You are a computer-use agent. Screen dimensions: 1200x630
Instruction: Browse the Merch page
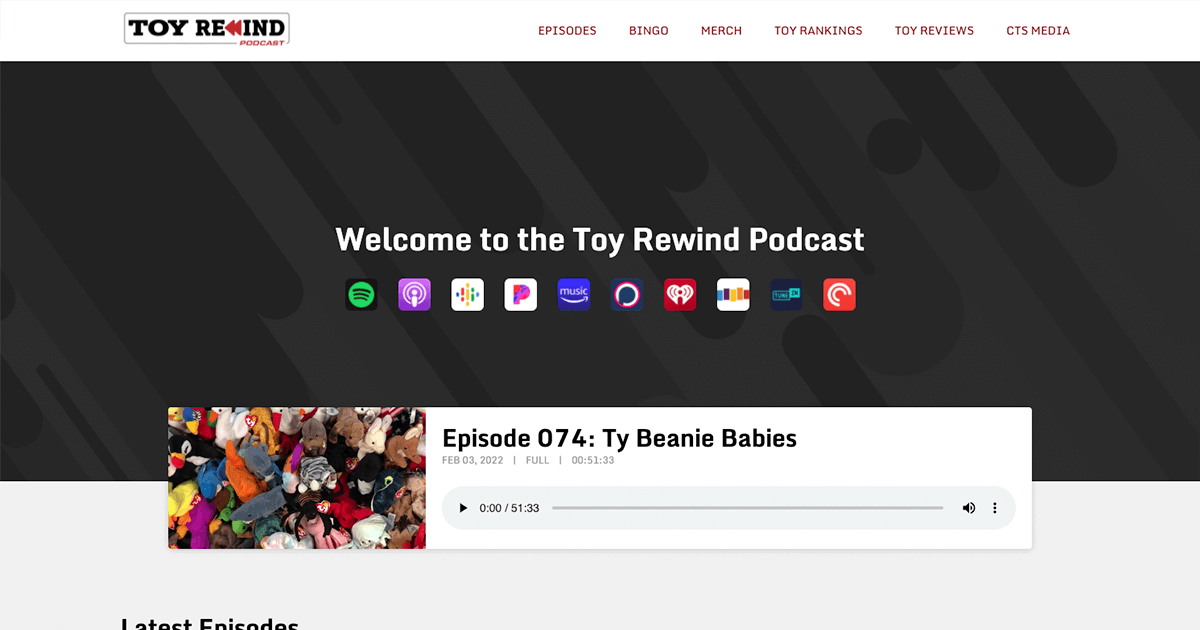721,30
